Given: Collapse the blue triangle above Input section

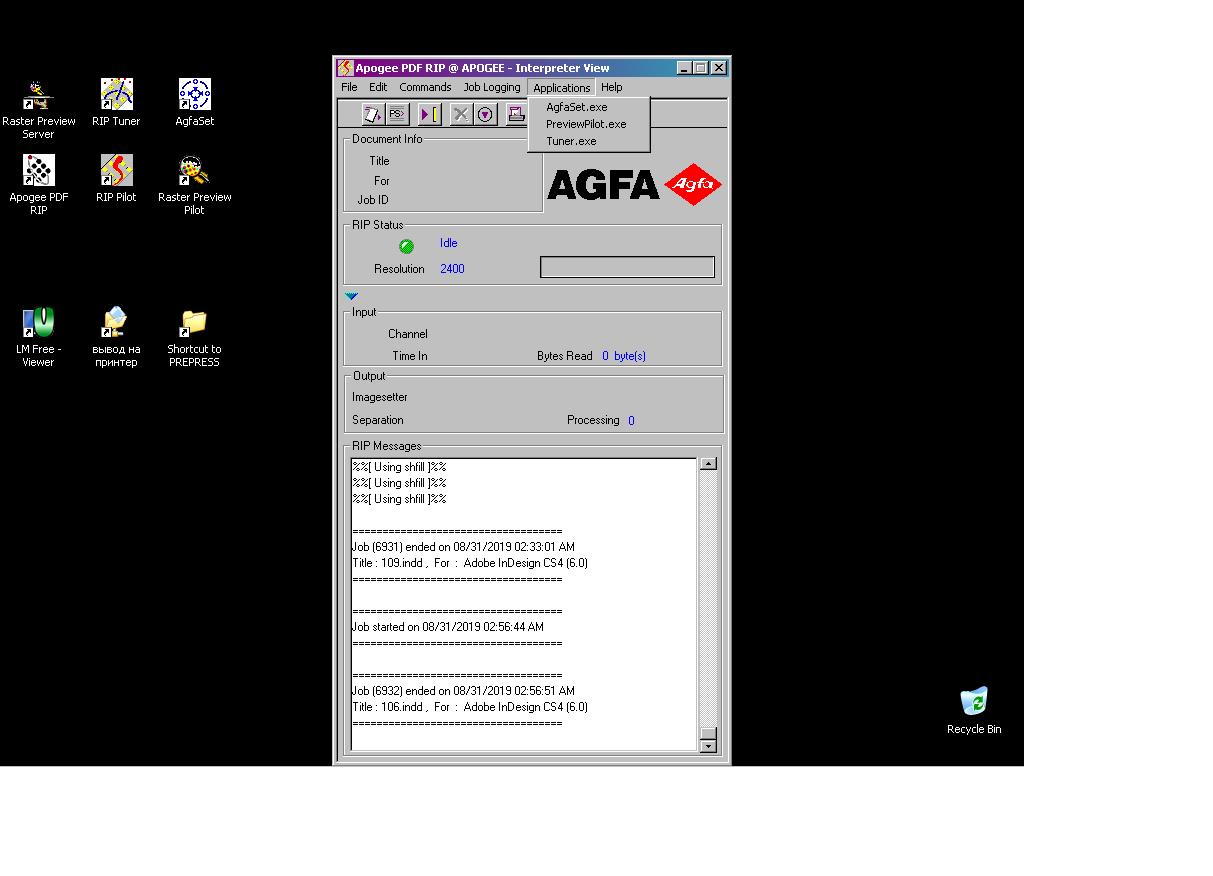Looking at the screenshot, I should tap(352, 296).
